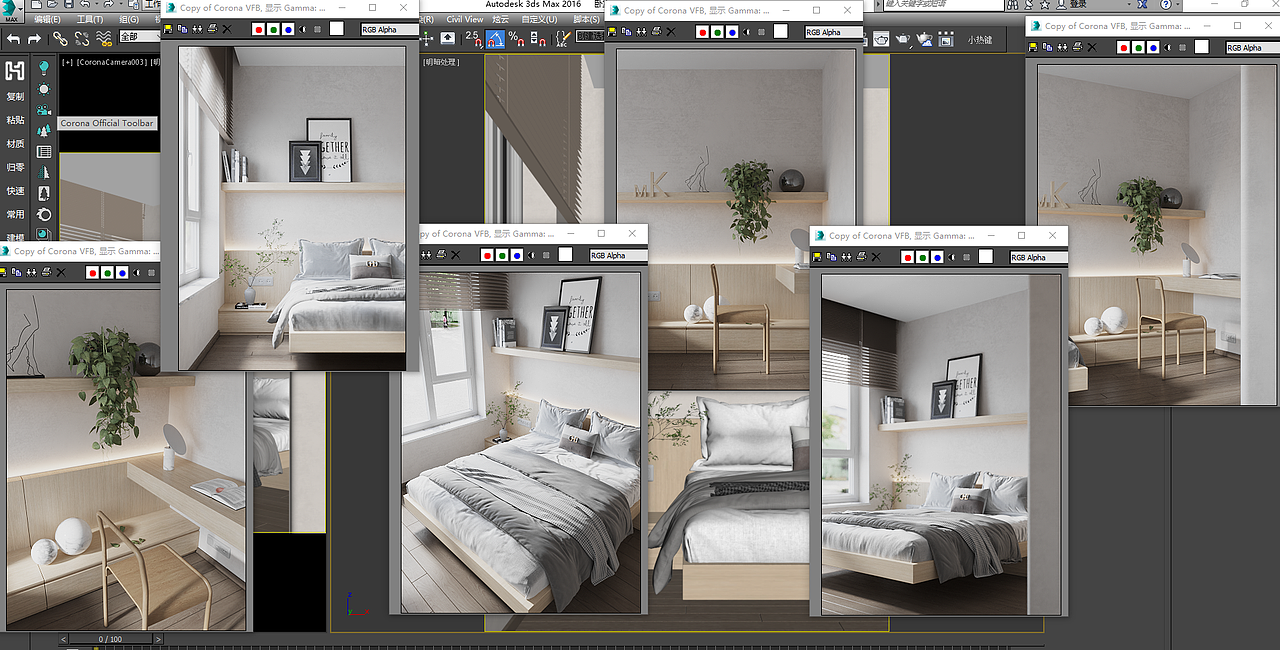Click the Corona Scatter trees icon

click(x=44, y=131)
